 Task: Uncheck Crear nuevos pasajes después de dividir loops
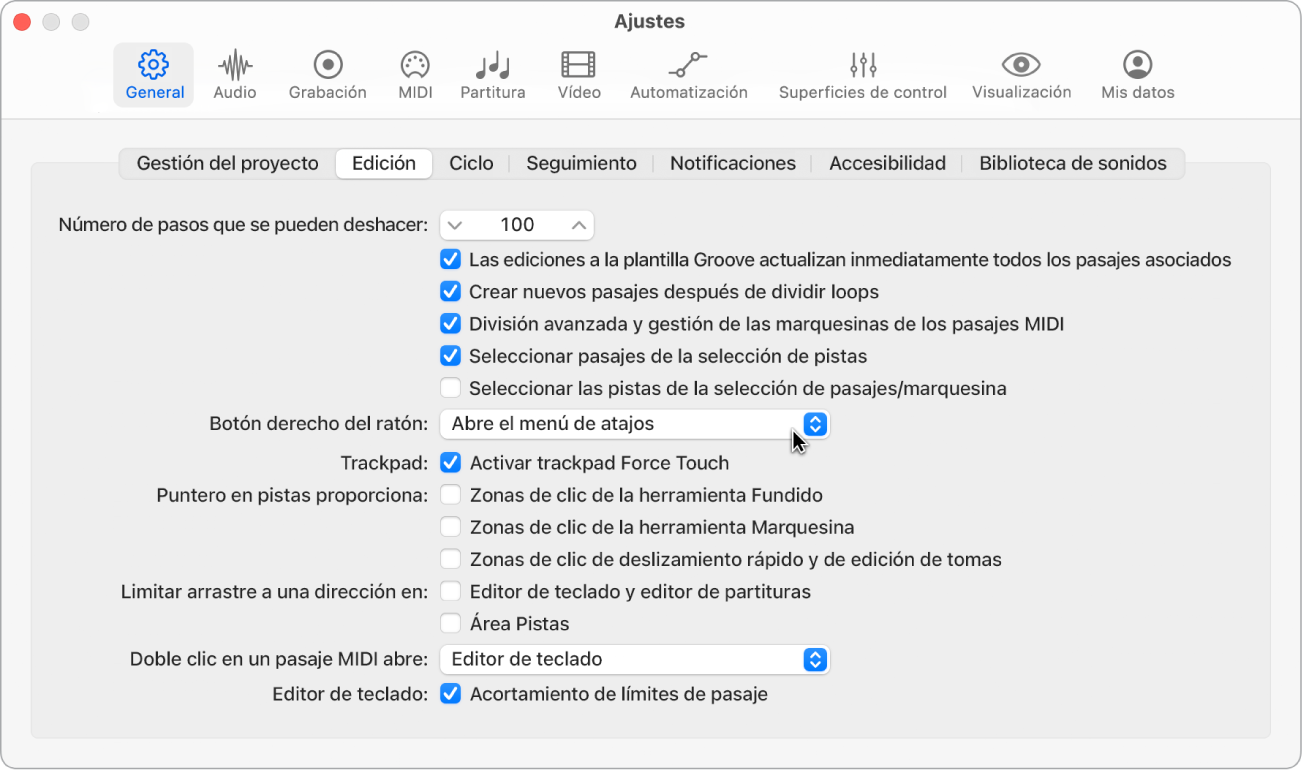pos(450,292)
